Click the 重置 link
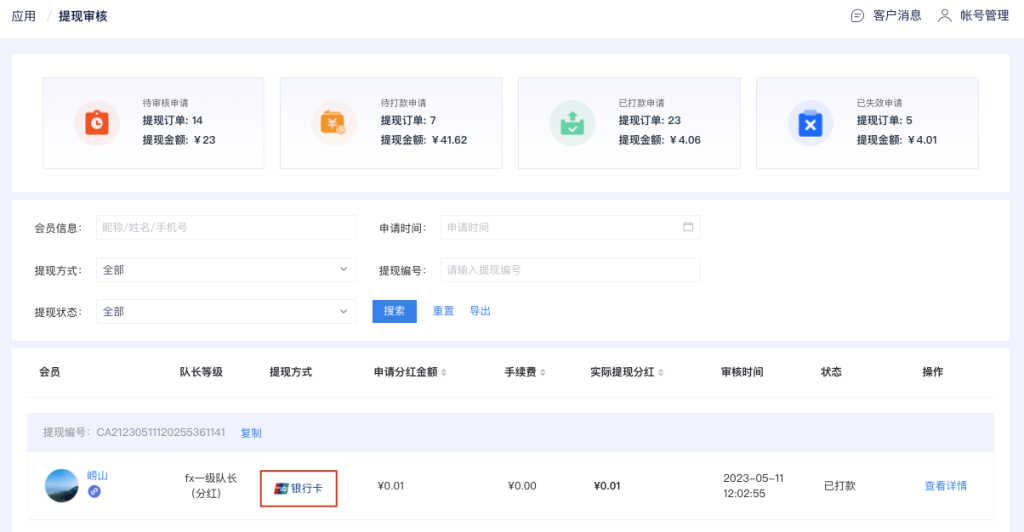 [x=443, y=311]
